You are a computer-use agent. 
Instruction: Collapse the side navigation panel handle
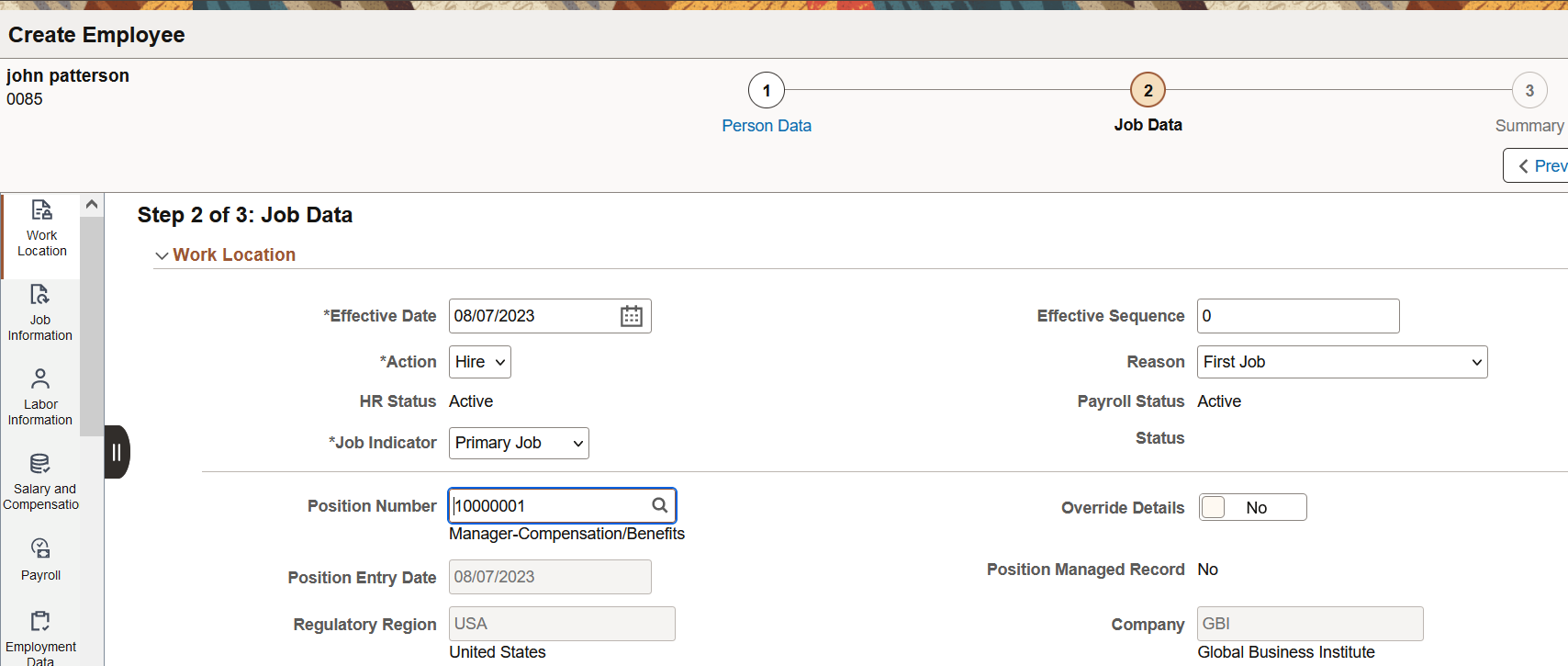click(117, 452)
